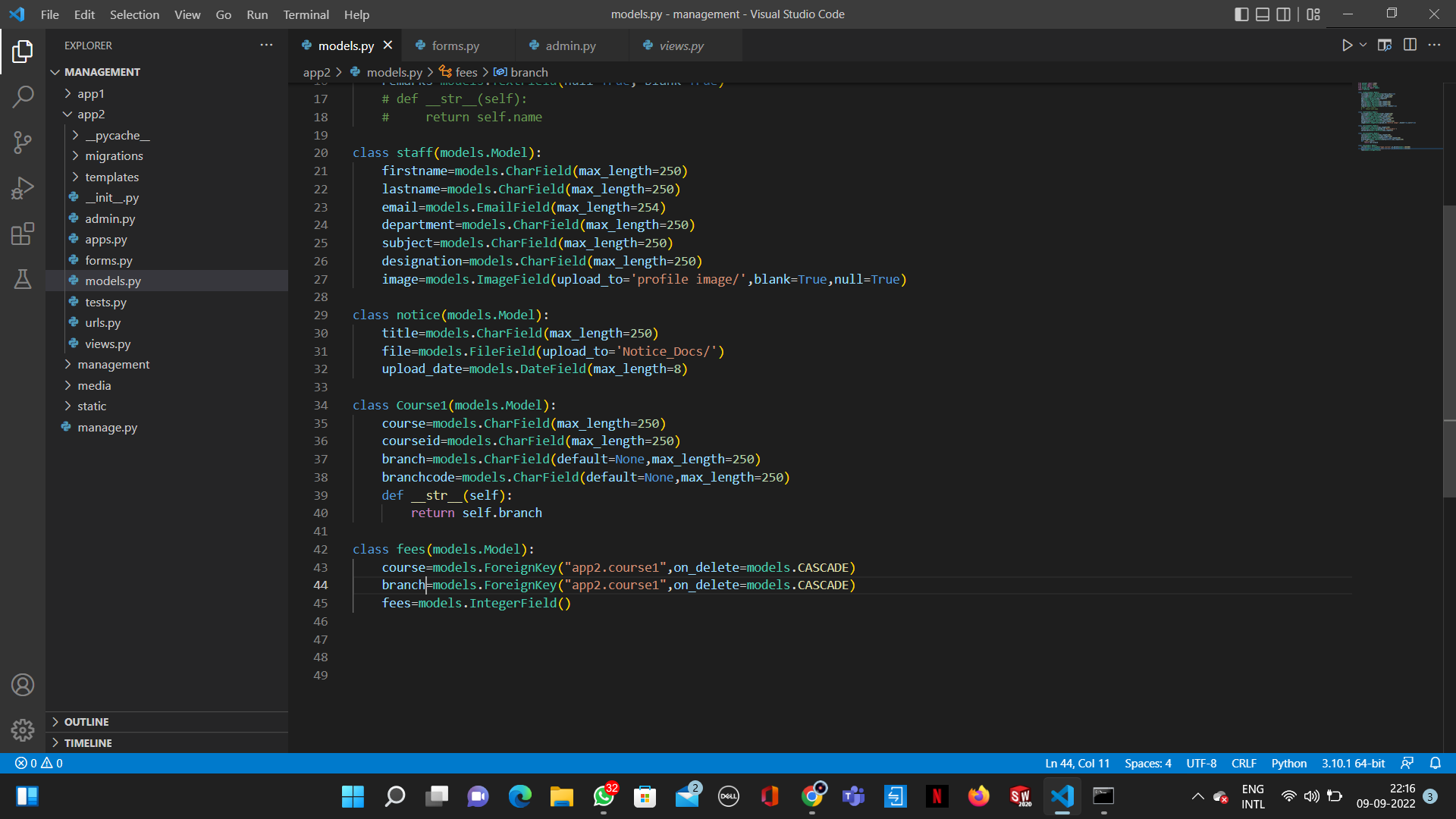Toggle Secondary Side Bar layout button
This screenshot has width=1456, height=819.
(1284, 14)
